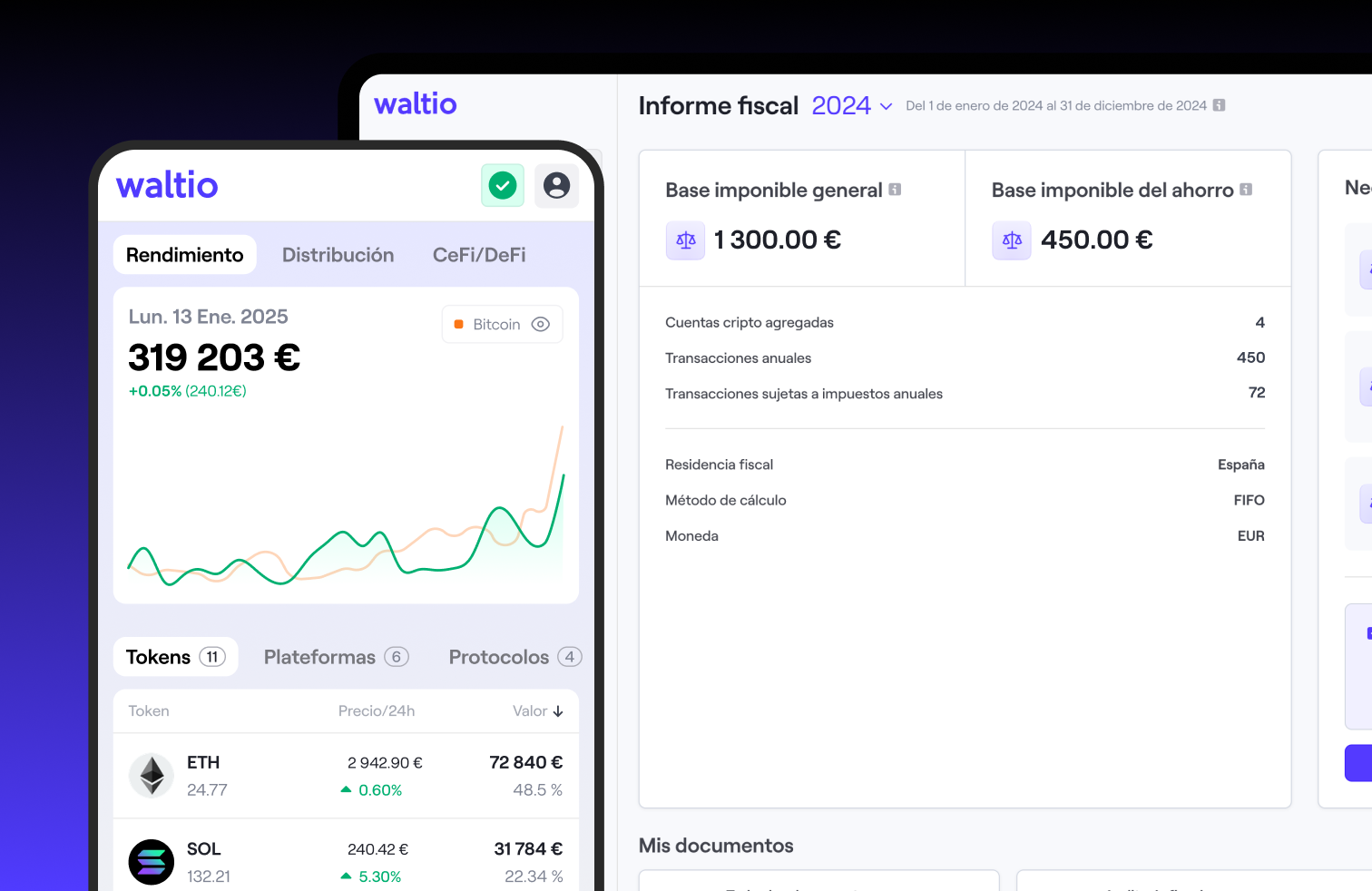The image size is (1372, 891).
Task: Click the blue button at the right edge
Action: click(x=1357, y=763)
